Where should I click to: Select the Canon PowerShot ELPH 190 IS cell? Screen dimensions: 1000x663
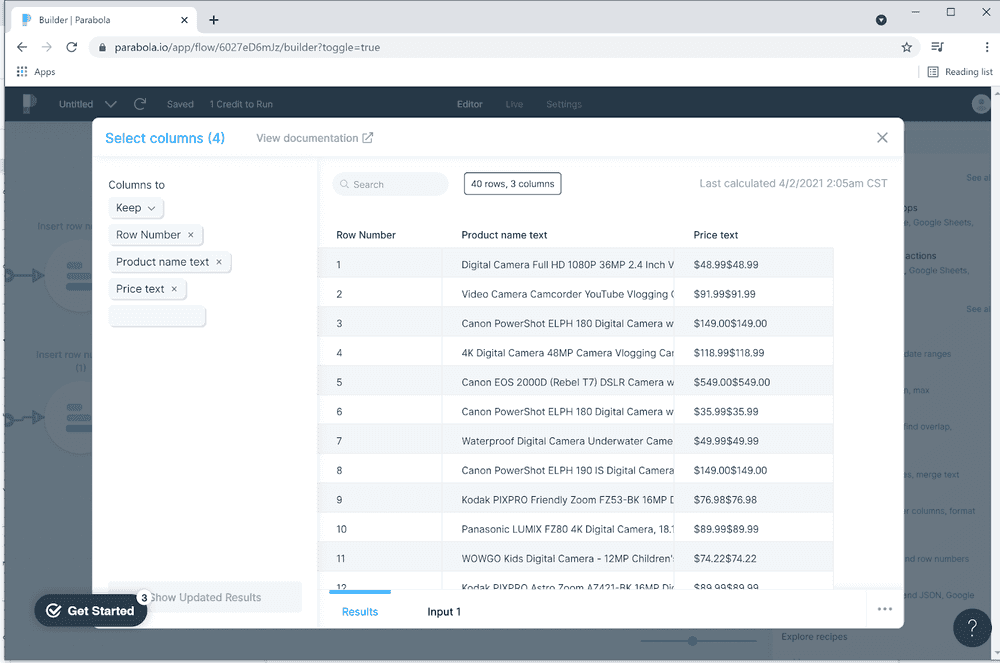tap(558, 470)
